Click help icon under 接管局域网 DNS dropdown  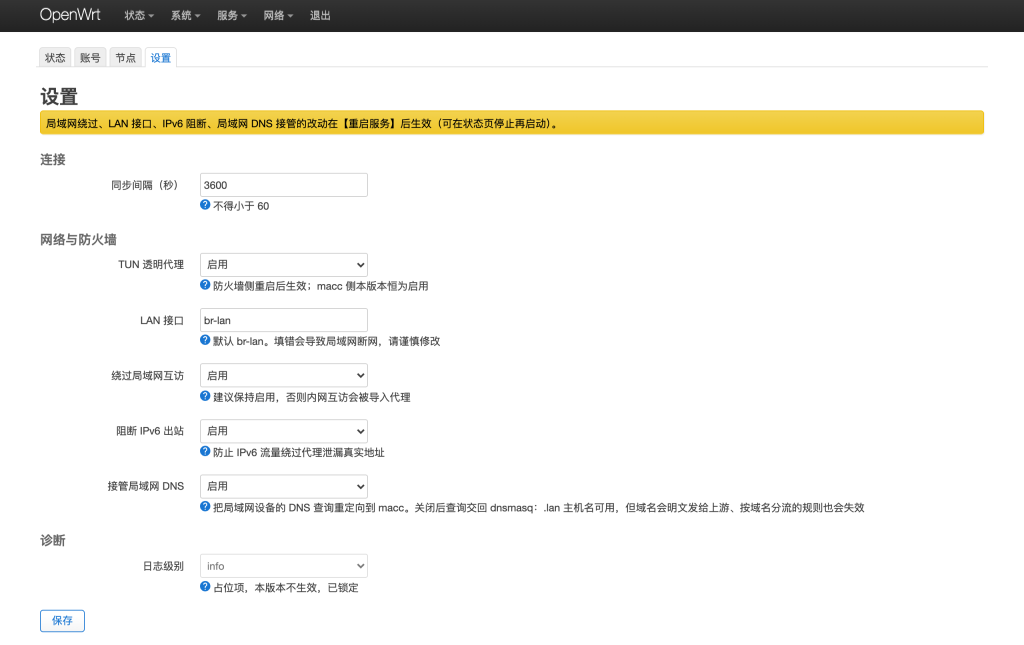[205, 507]
